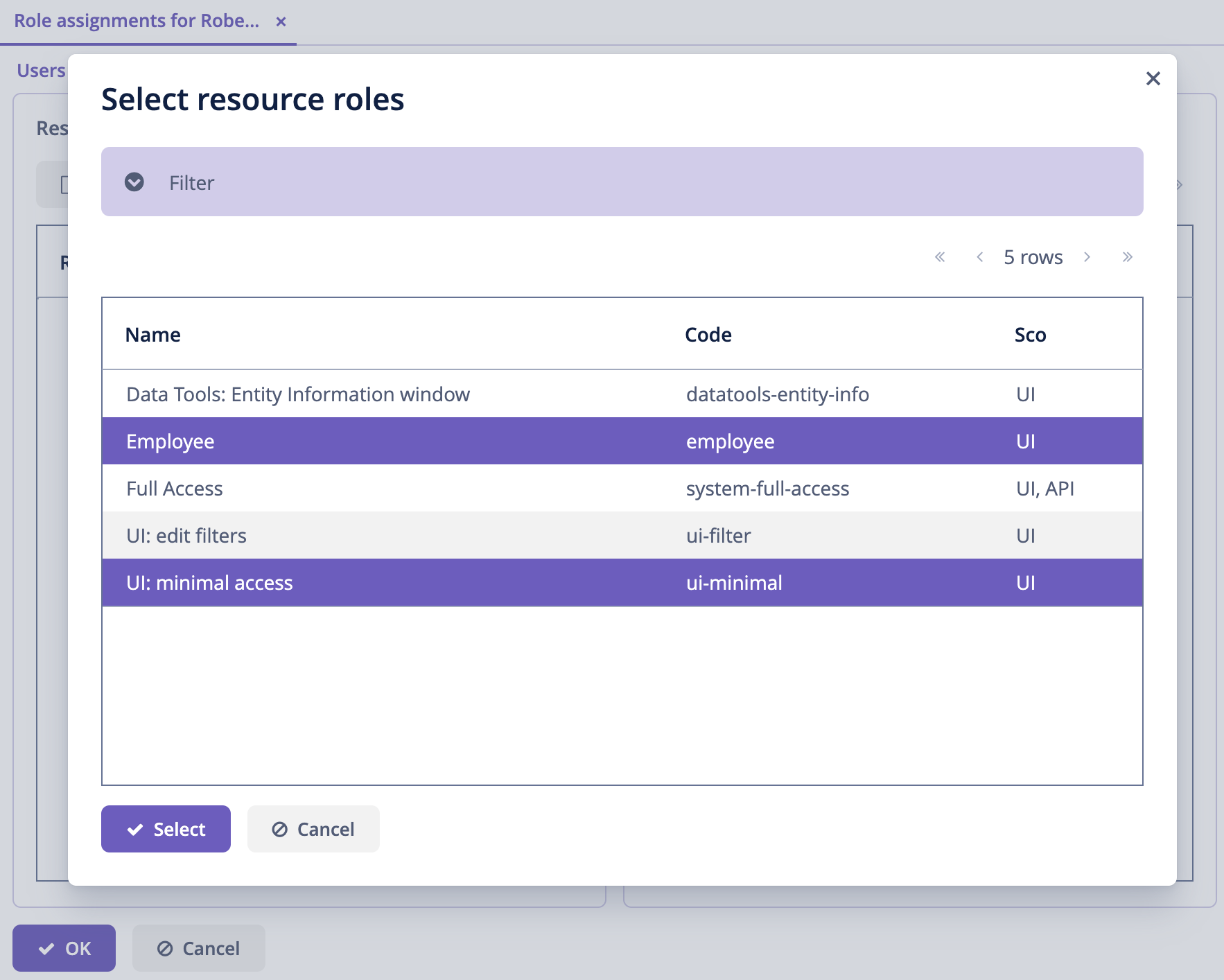Select the UI: minimal access row
Viewport: 1224px width, 980px height.
coord(622,583)
